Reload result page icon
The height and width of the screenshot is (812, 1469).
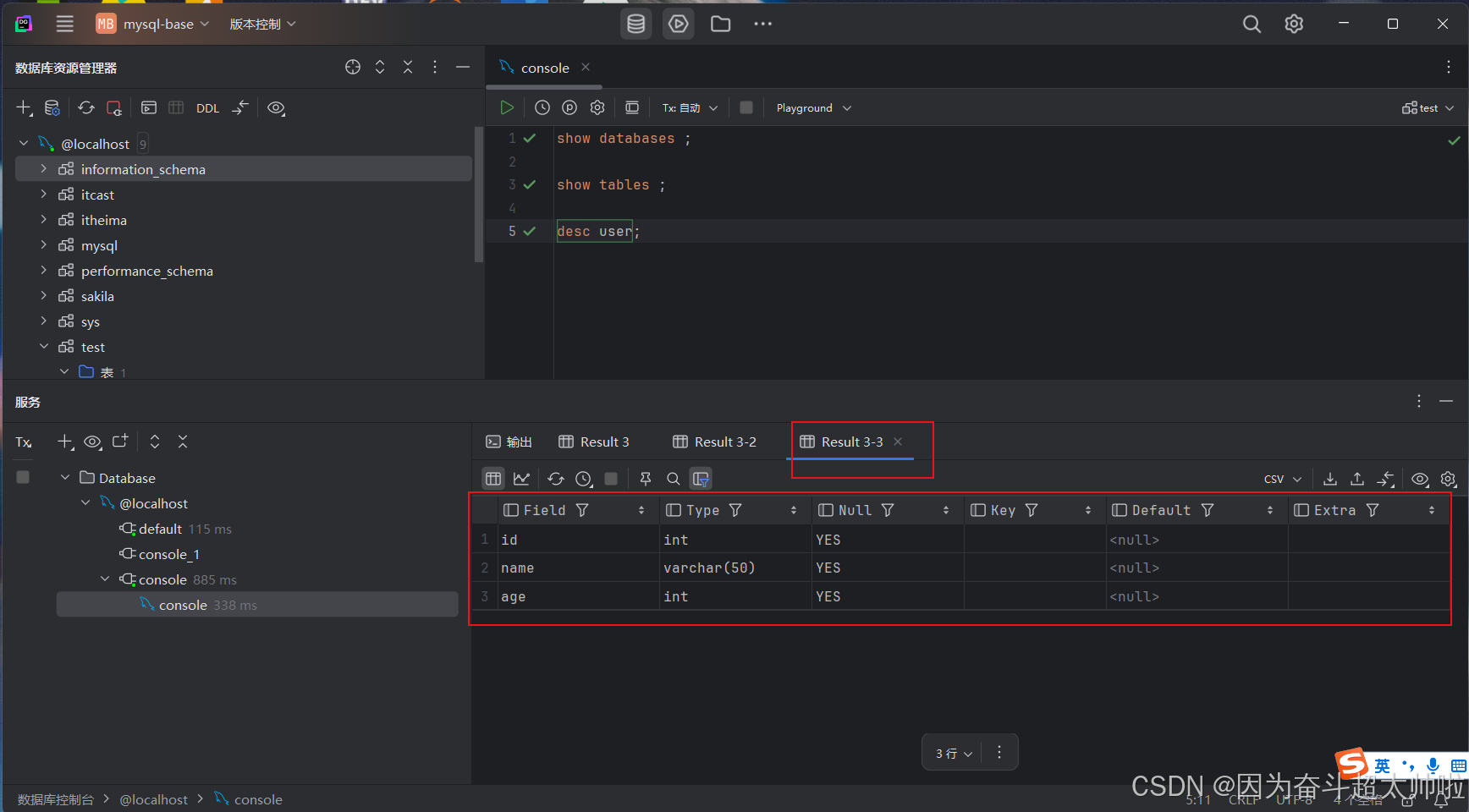click(x=556, y=479)
